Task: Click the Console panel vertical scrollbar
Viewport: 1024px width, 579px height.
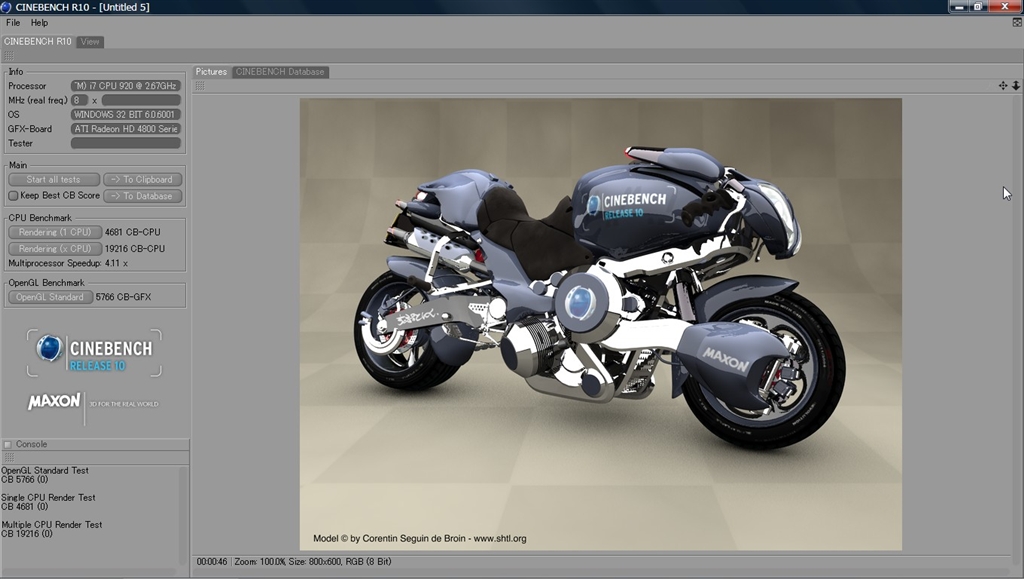Action: [184, 516]
